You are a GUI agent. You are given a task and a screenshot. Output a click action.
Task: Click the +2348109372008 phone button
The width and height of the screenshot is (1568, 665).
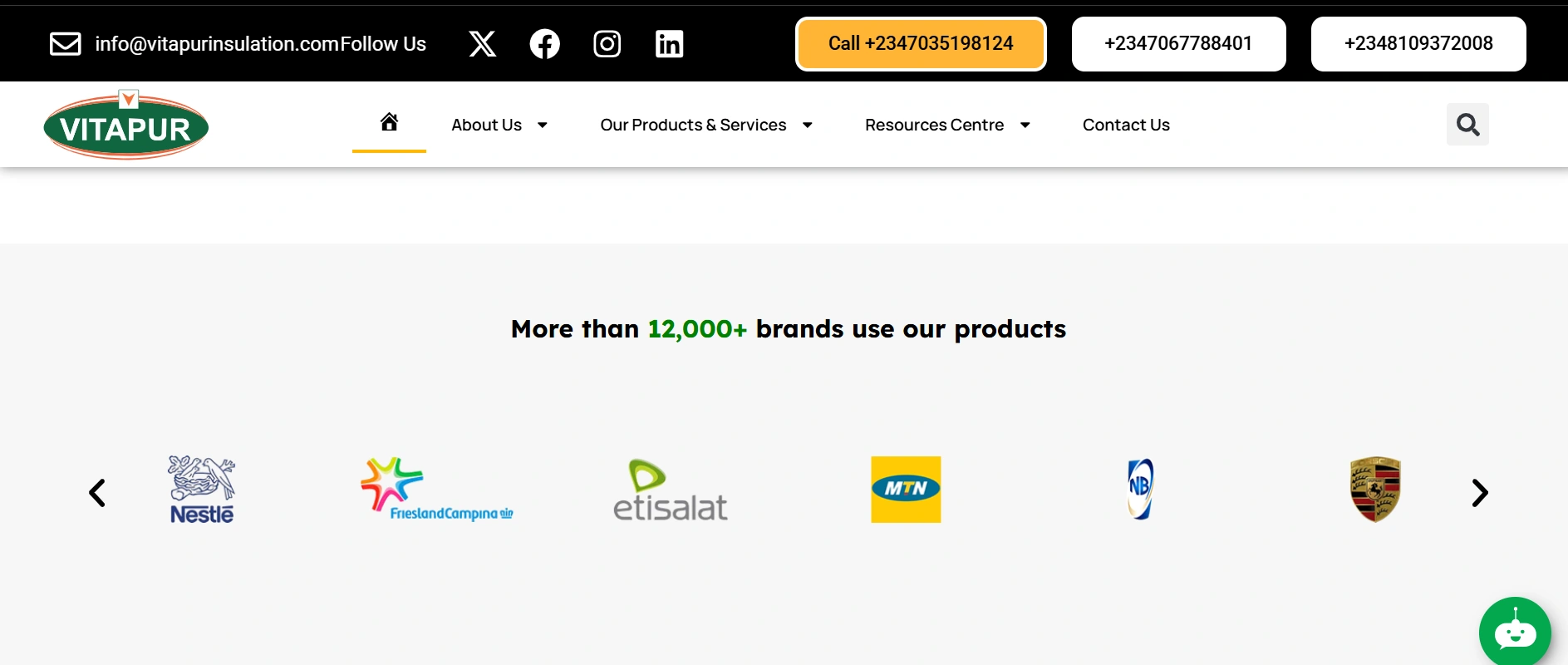pos(1418,44)
